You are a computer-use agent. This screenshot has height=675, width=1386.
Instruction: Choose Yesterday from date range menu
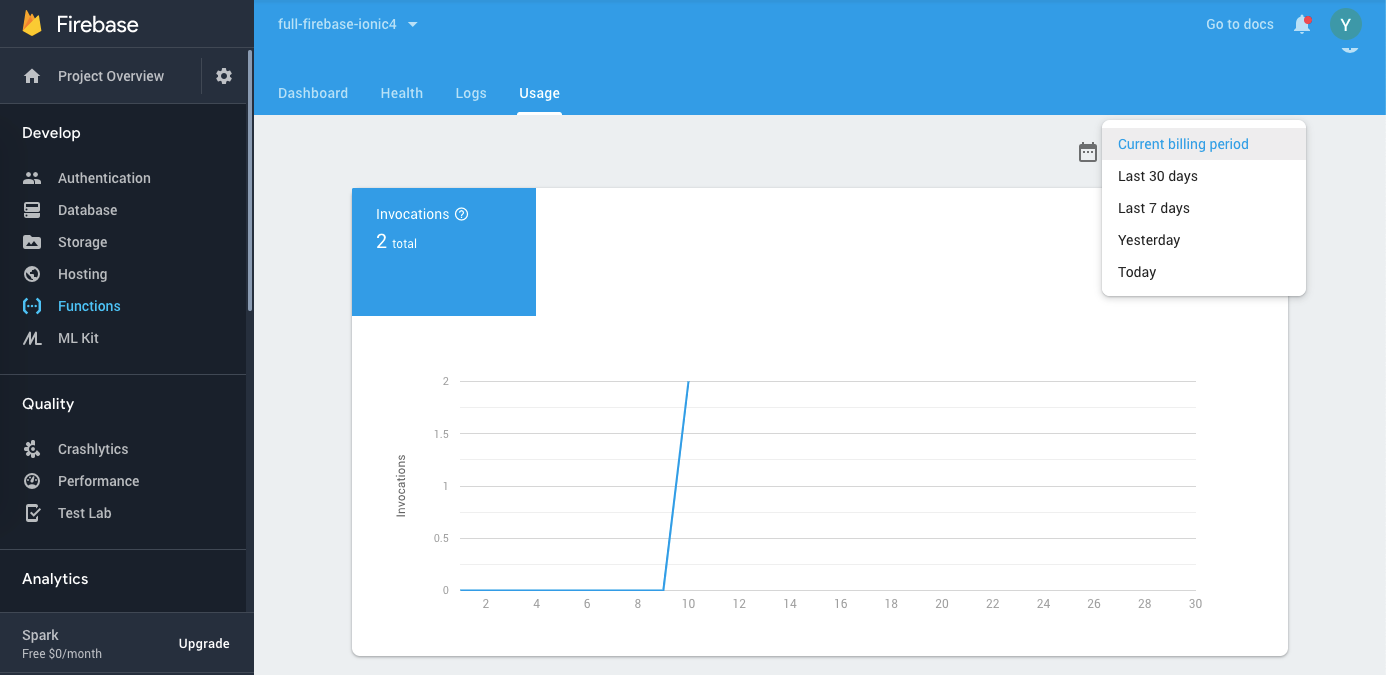pos(1204,240)
